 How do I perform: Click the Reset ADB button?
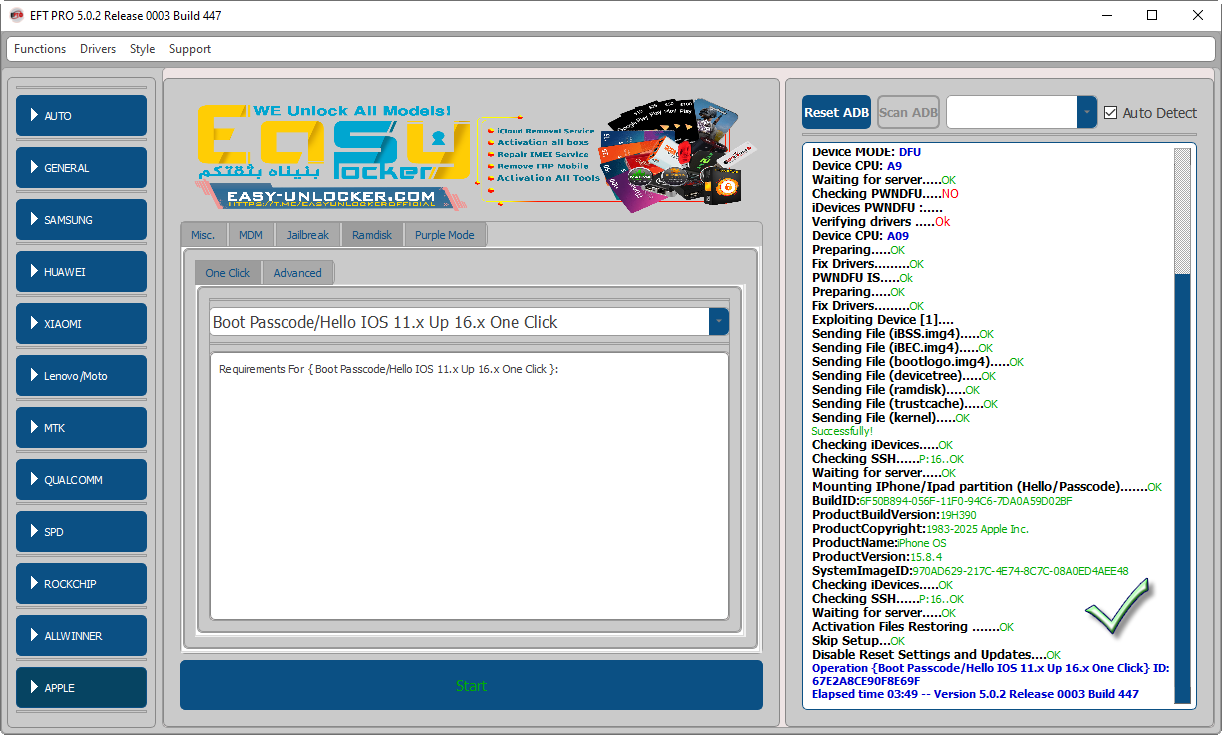point(836,112)
